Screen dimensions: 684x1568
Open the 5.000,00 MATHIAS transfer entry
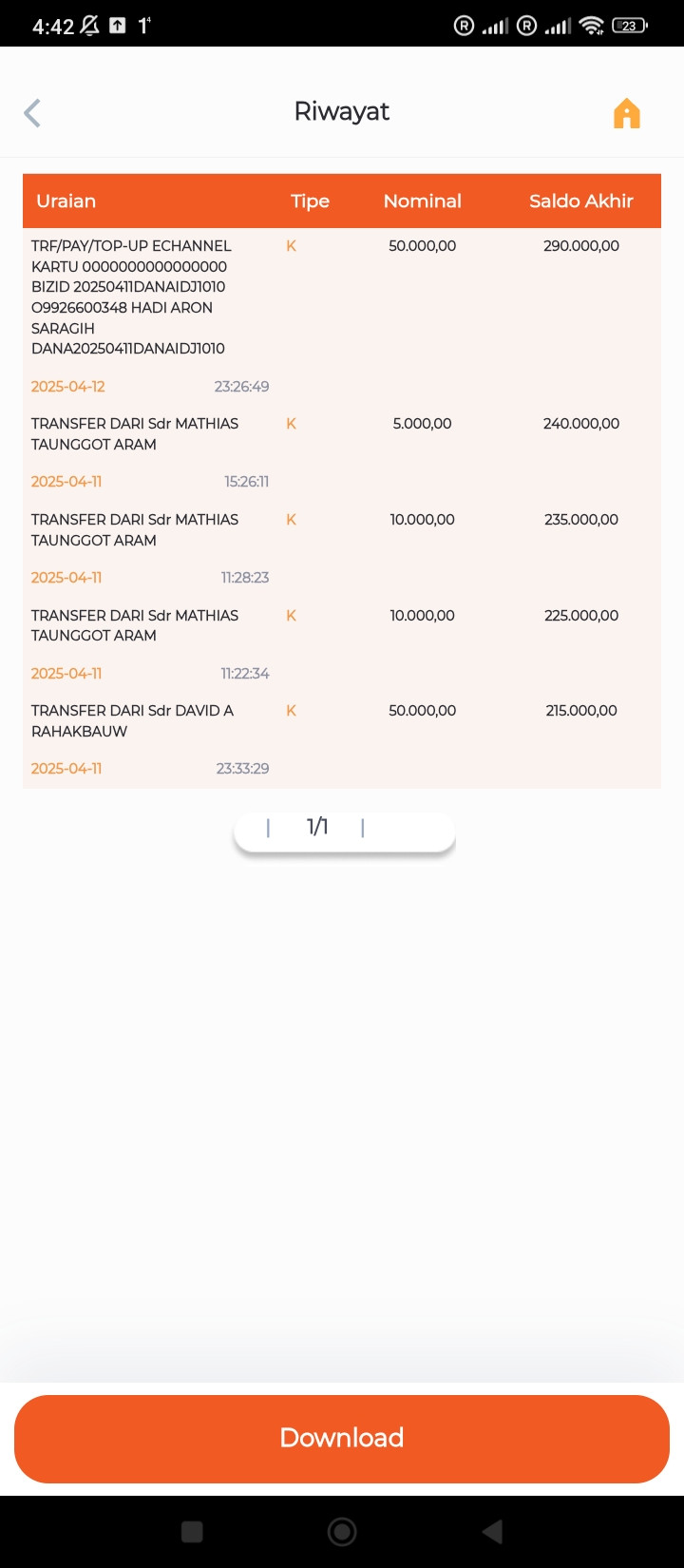tap(135, 433)
